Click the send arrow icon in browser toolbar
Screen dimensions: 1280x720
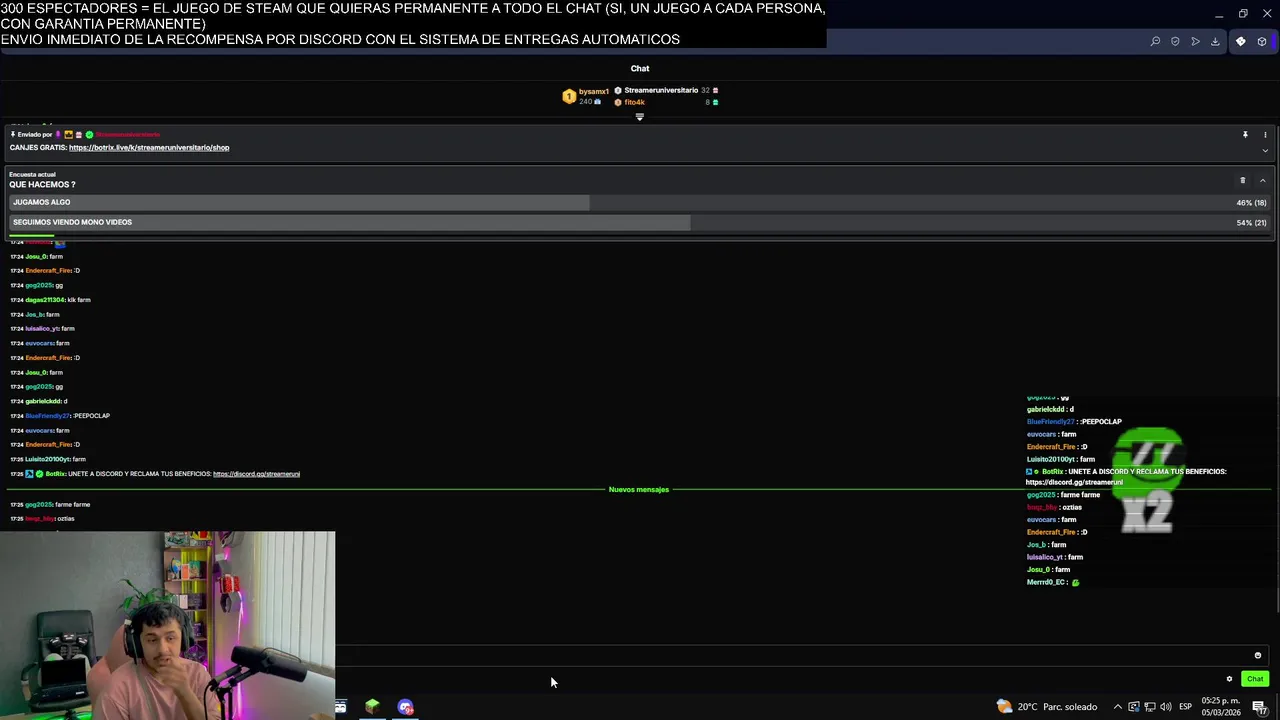1195,41
